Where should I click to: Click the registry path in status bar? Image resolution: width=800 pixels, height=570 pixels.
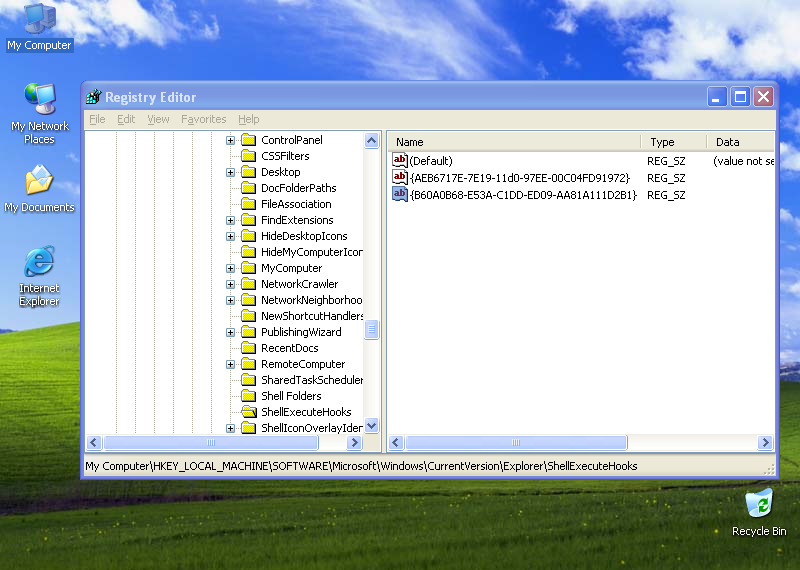point(361,466)
